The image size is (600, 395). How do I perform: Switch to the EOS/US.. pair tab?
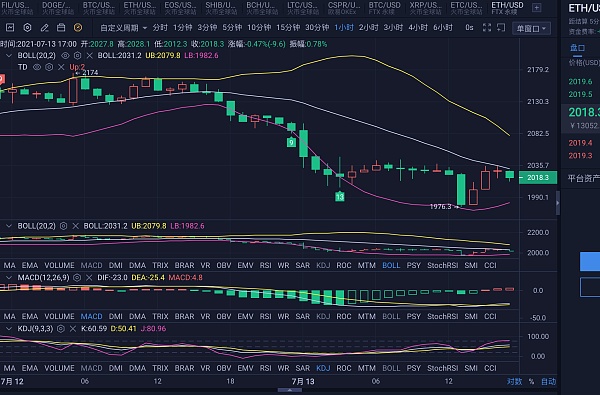click(180, 8)
